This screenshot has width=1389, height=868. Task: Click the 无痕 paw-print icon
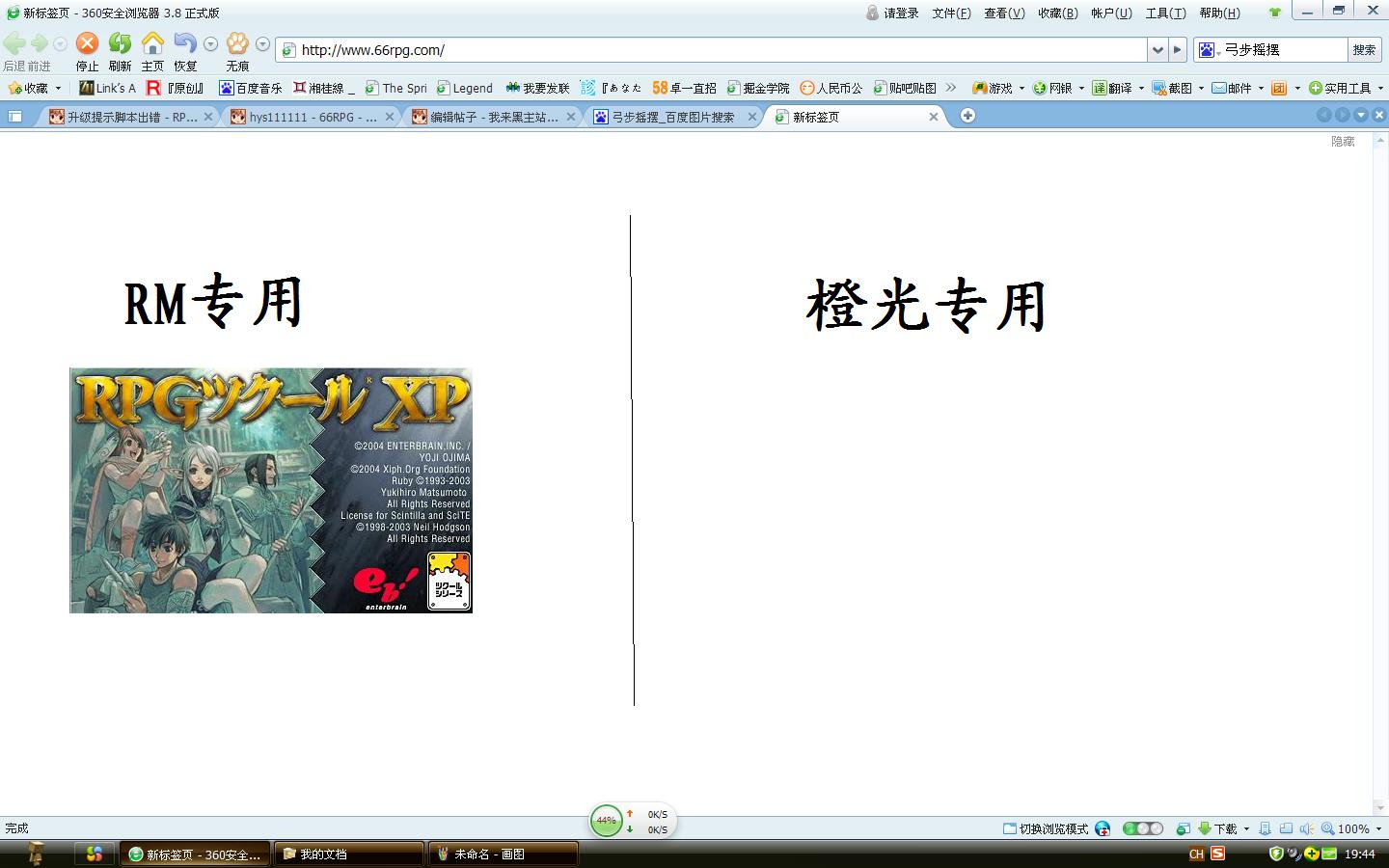(x=237, y=43)
